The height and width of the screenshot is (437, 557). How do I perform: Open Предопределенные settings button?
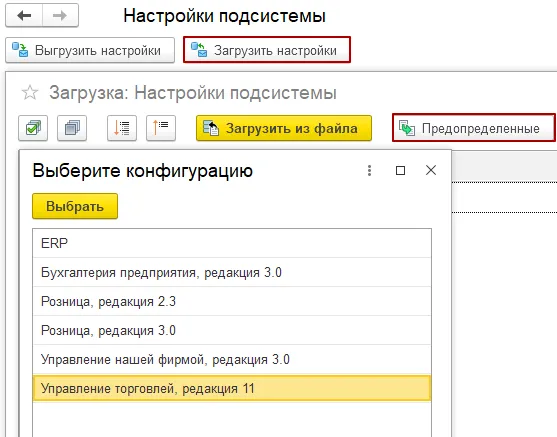point(474,128)
